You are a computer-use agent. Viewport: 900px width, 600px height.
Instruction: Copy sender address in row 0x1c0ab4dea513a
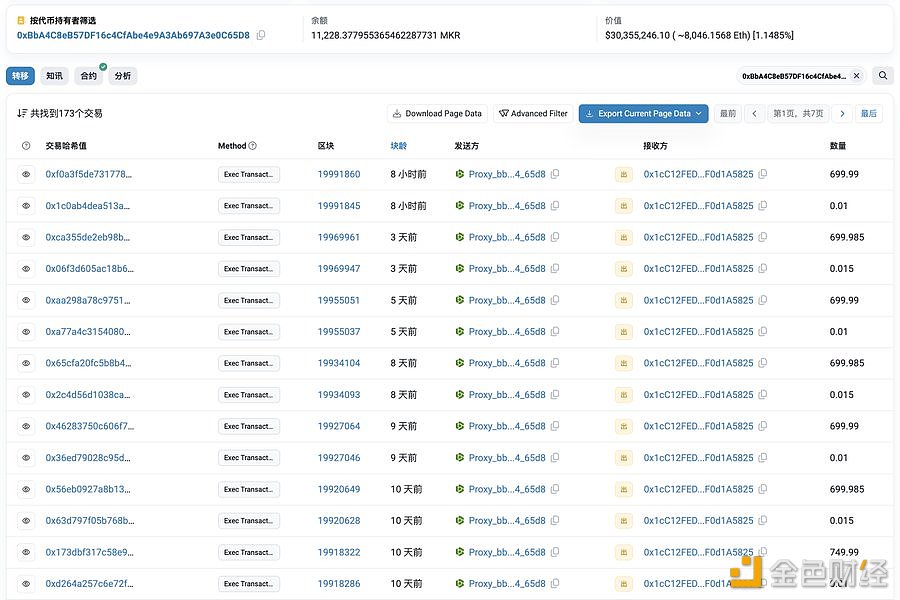click(x=555, y=206)
